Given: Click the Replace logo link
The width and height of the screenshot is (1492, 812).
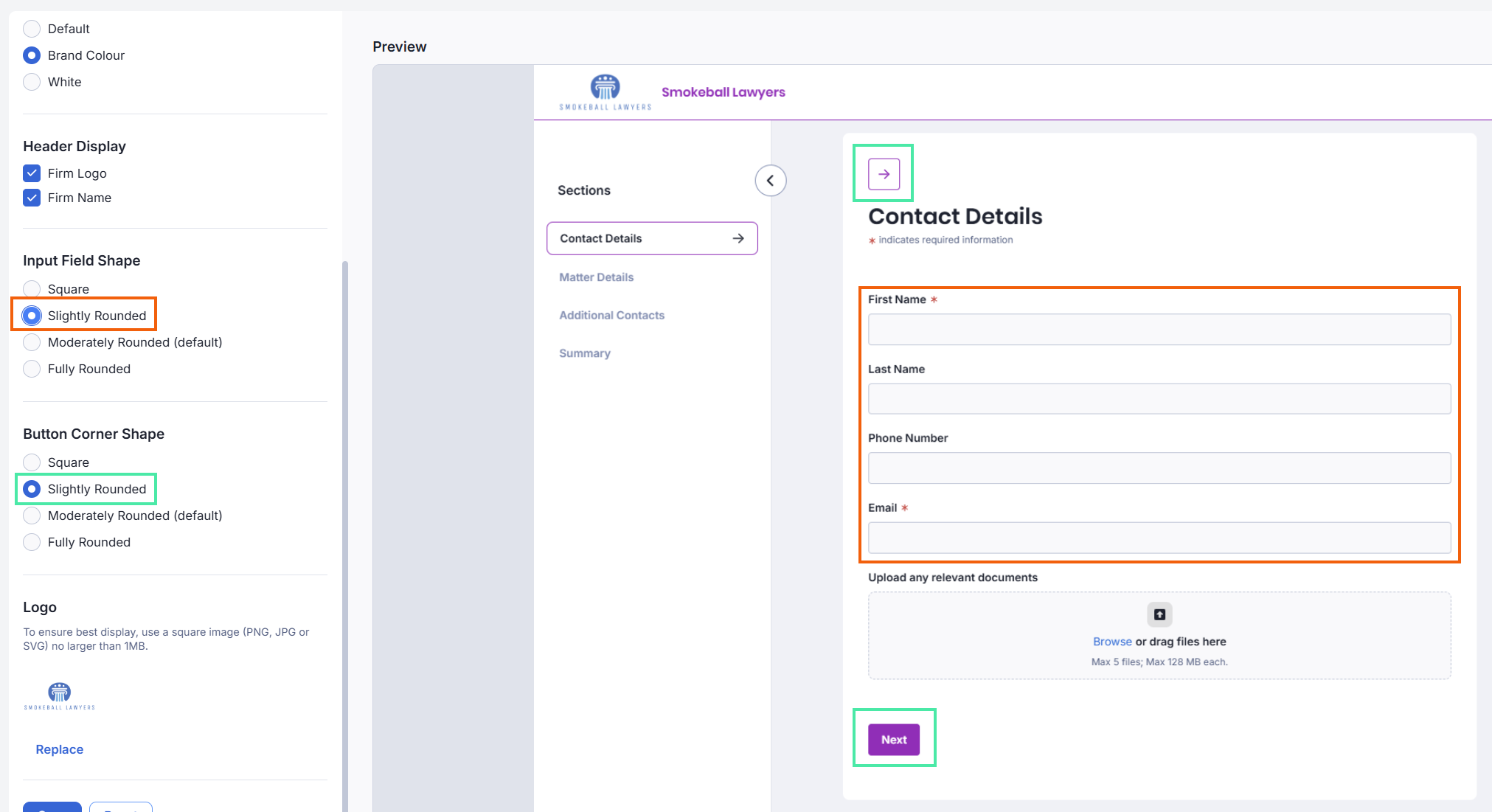Looking at the screenshot, I should tap(60, 749).
